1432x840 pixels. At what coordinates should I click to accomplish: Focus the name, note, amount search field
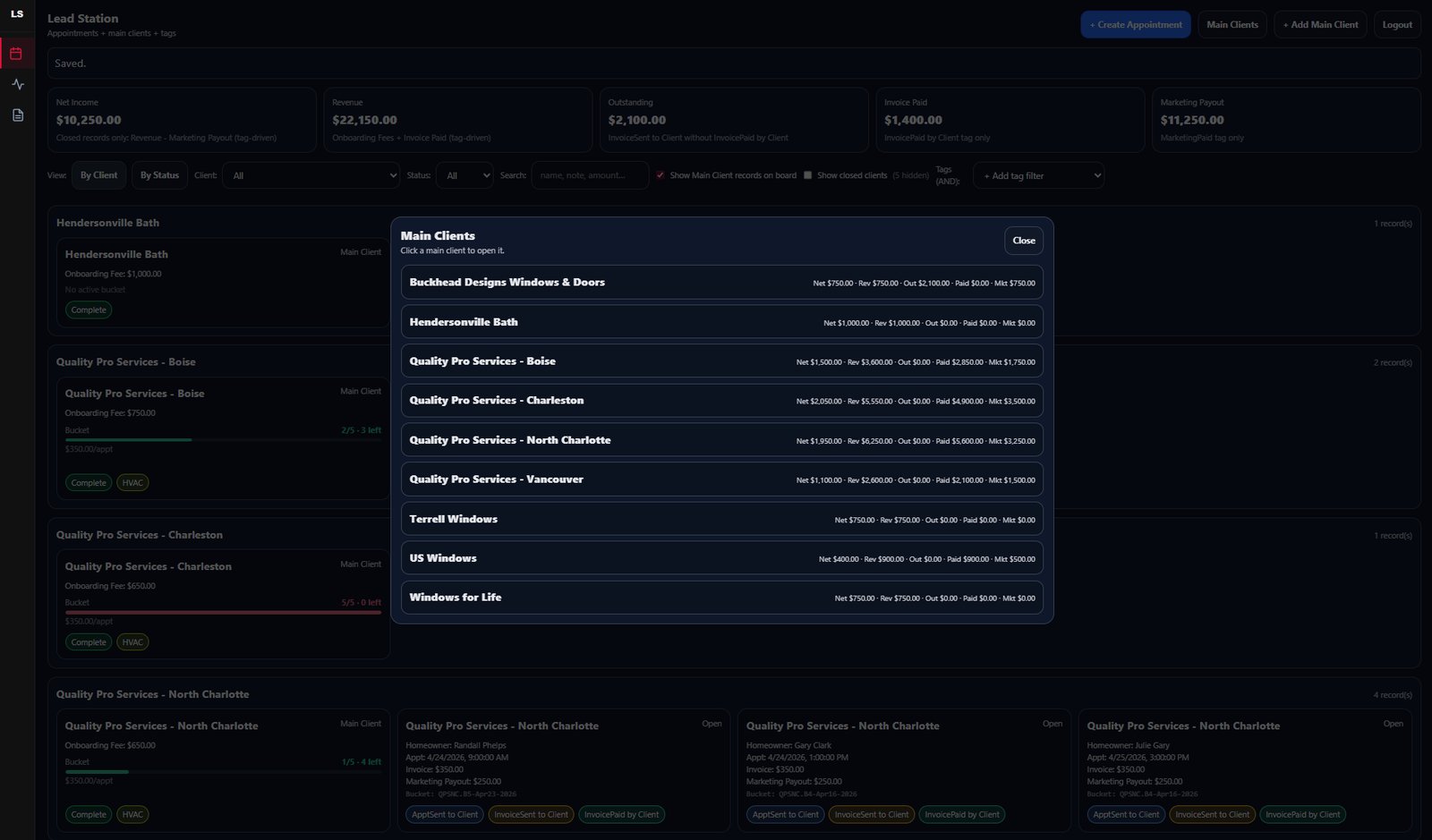[x=590, y=175]
